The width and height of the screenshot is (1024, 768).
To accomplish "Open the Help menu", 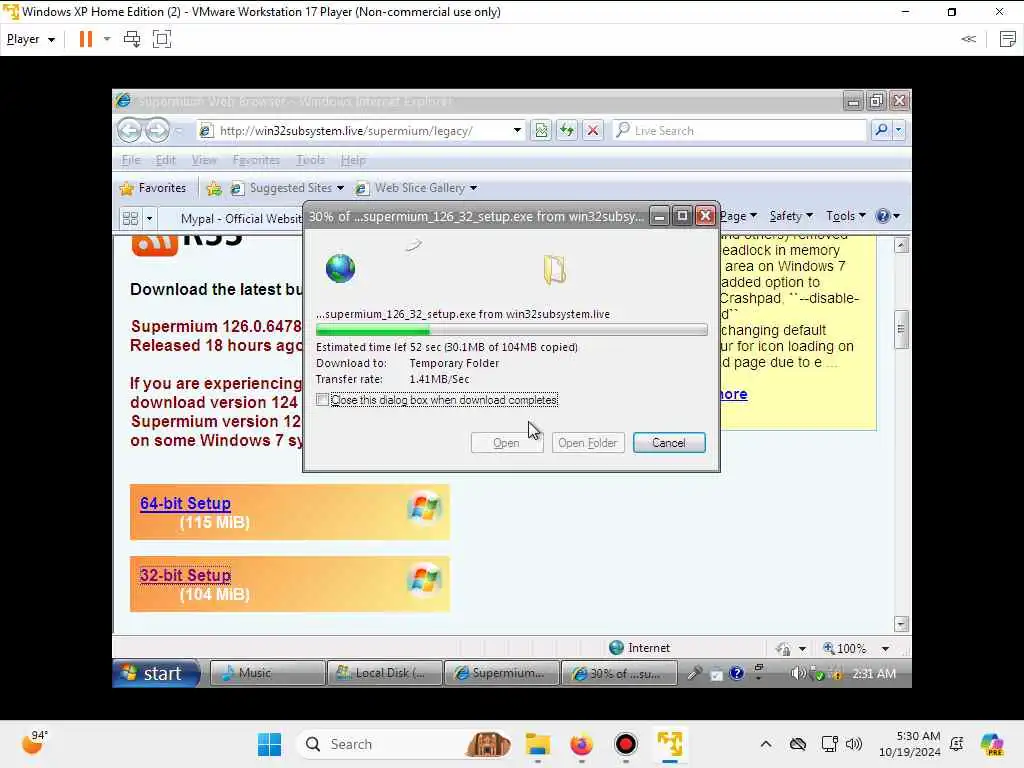I will [353, 160].
